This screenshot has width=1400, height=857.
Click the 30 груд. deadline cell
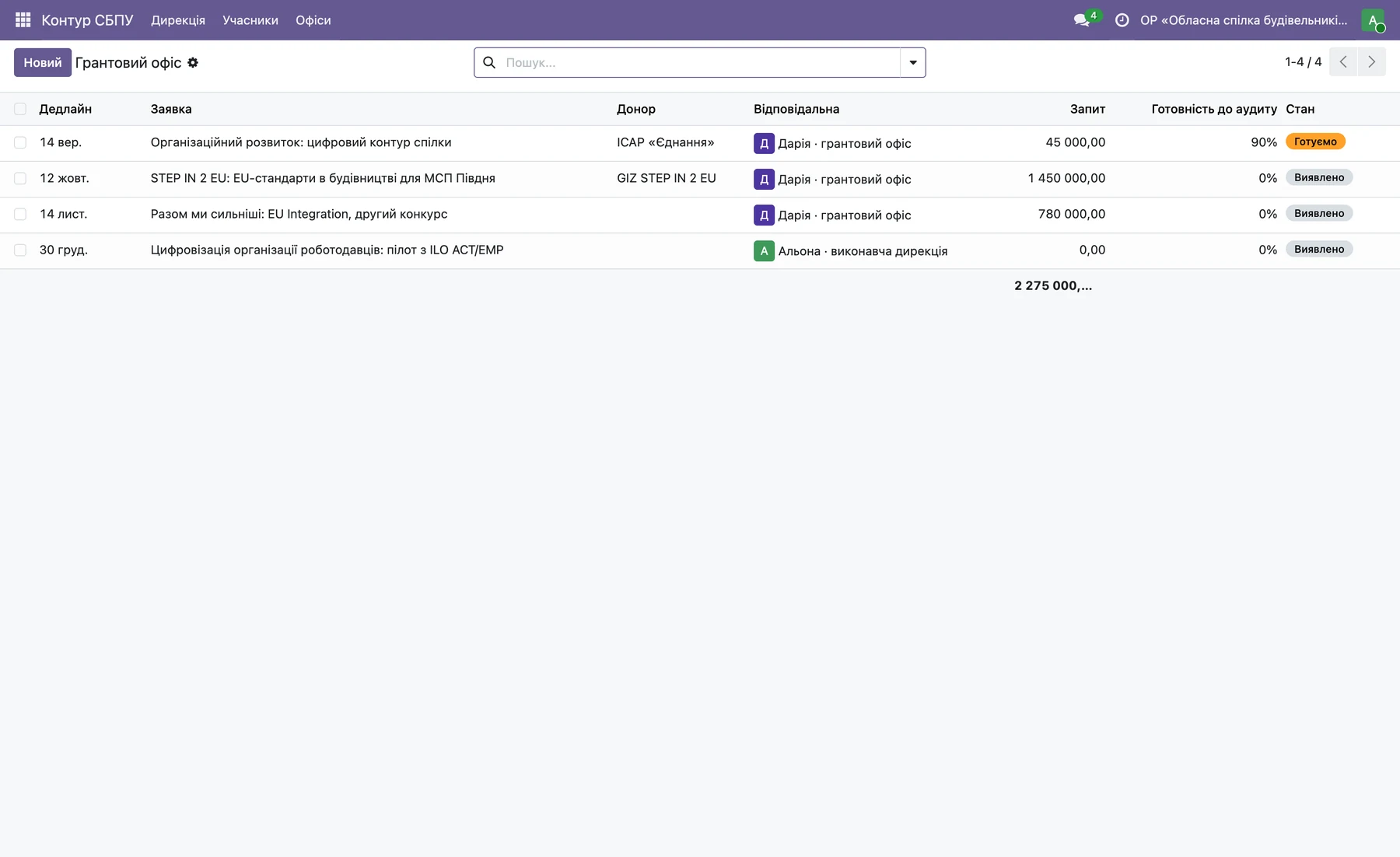pos(64,250)
